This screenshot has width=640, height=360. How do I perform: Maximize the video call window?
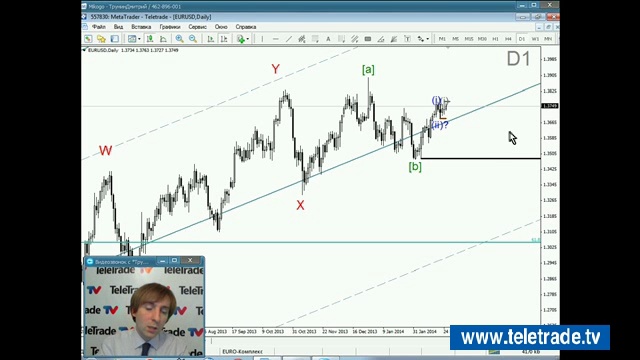[x=175, y=260]
